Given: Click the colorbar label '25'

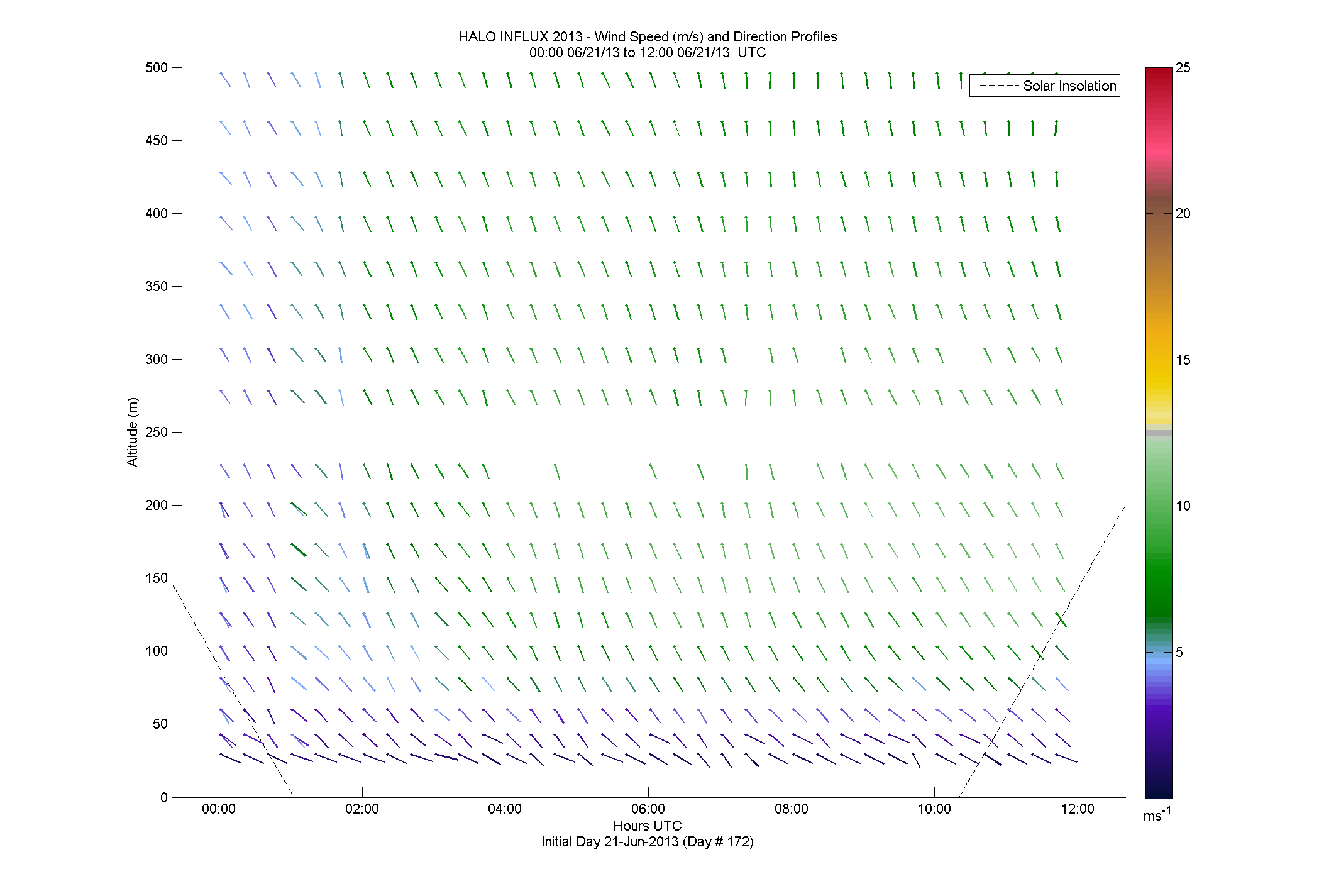Looking at the screenshot, I should (1183, 68).
